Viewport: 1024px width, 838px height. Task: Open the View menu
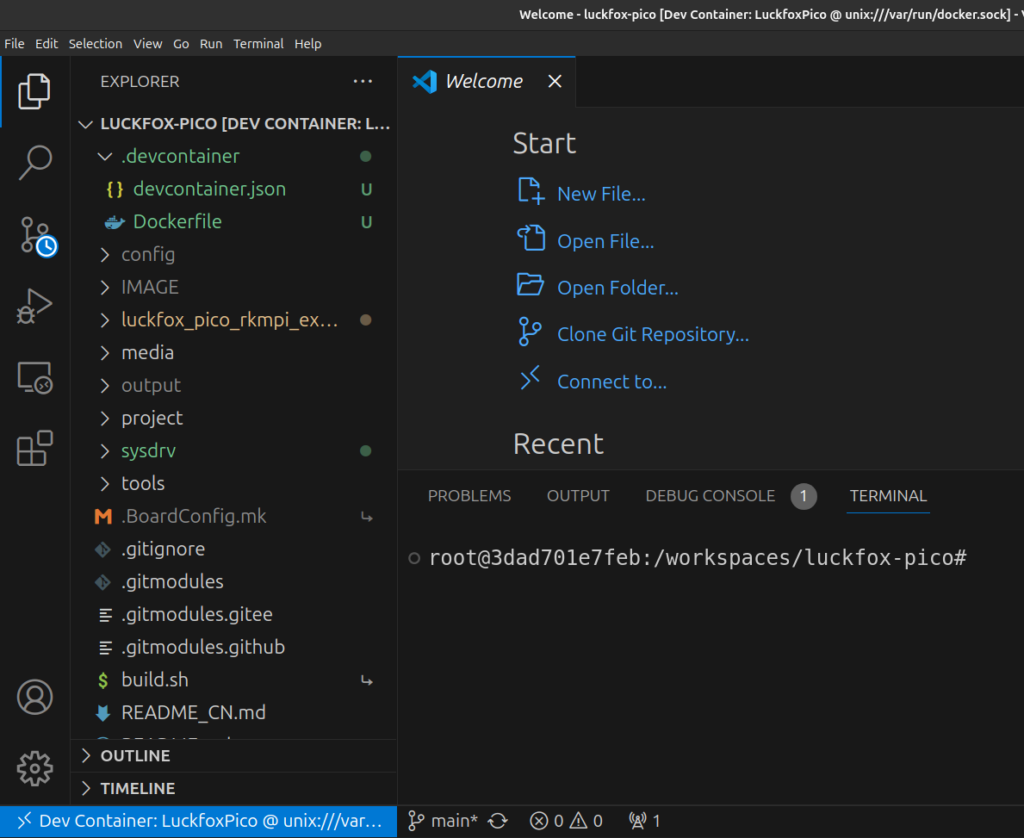(x=148, y=44)
